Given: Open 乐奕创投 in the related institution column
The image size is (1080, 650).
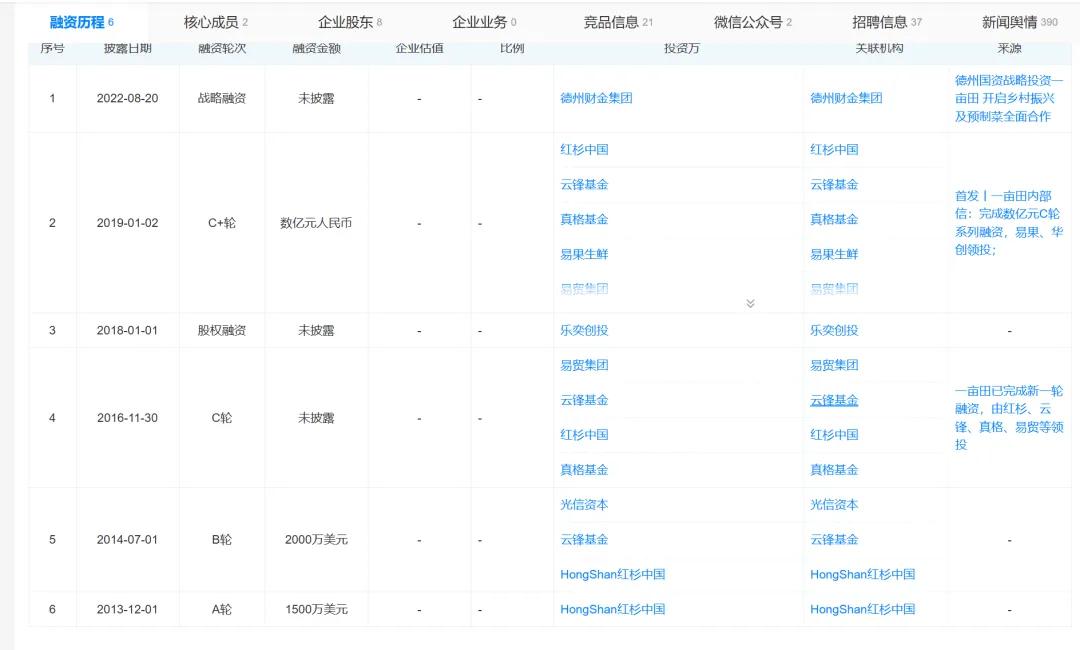Looking at the screenshot, I should (834, 331).
